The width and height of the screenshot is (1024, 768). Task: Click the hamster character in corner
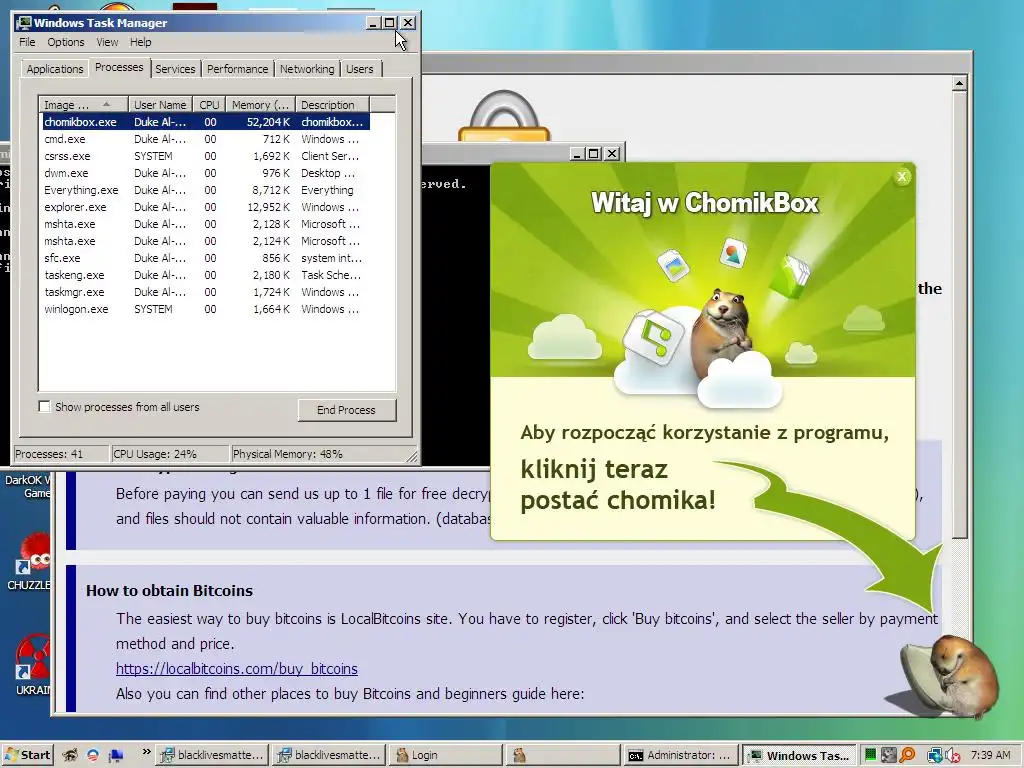click(951, 676)
